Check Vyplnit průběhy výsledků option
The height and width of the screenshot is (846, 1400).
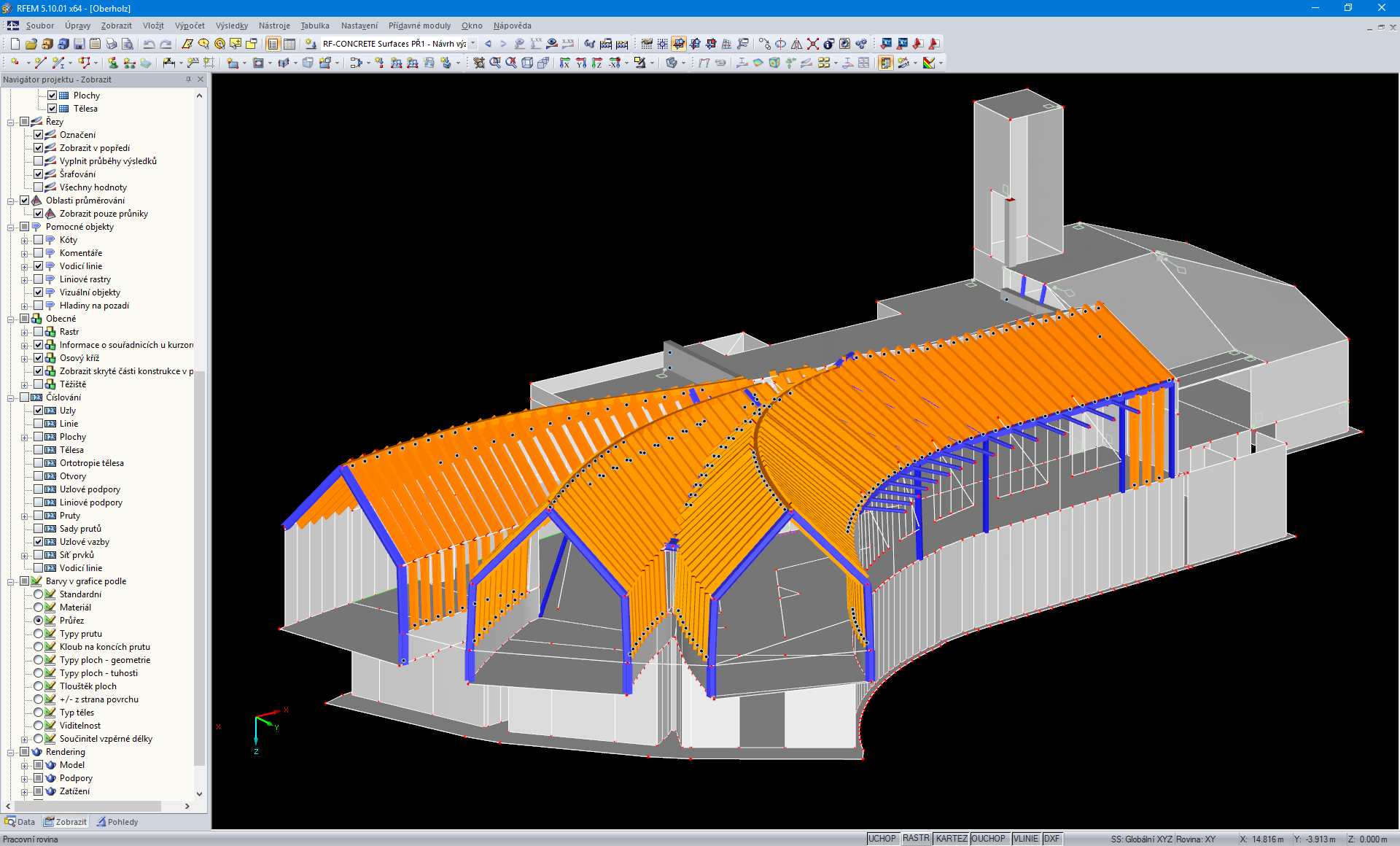pos(38,160)
